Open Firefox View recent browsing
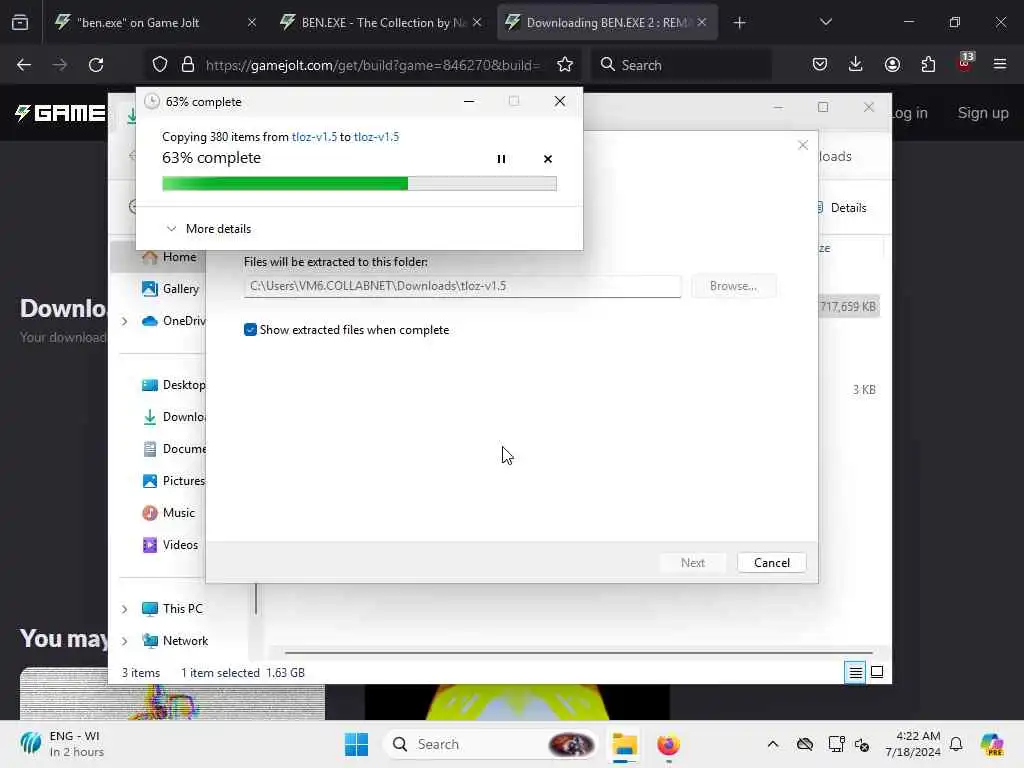 point(20,23)
